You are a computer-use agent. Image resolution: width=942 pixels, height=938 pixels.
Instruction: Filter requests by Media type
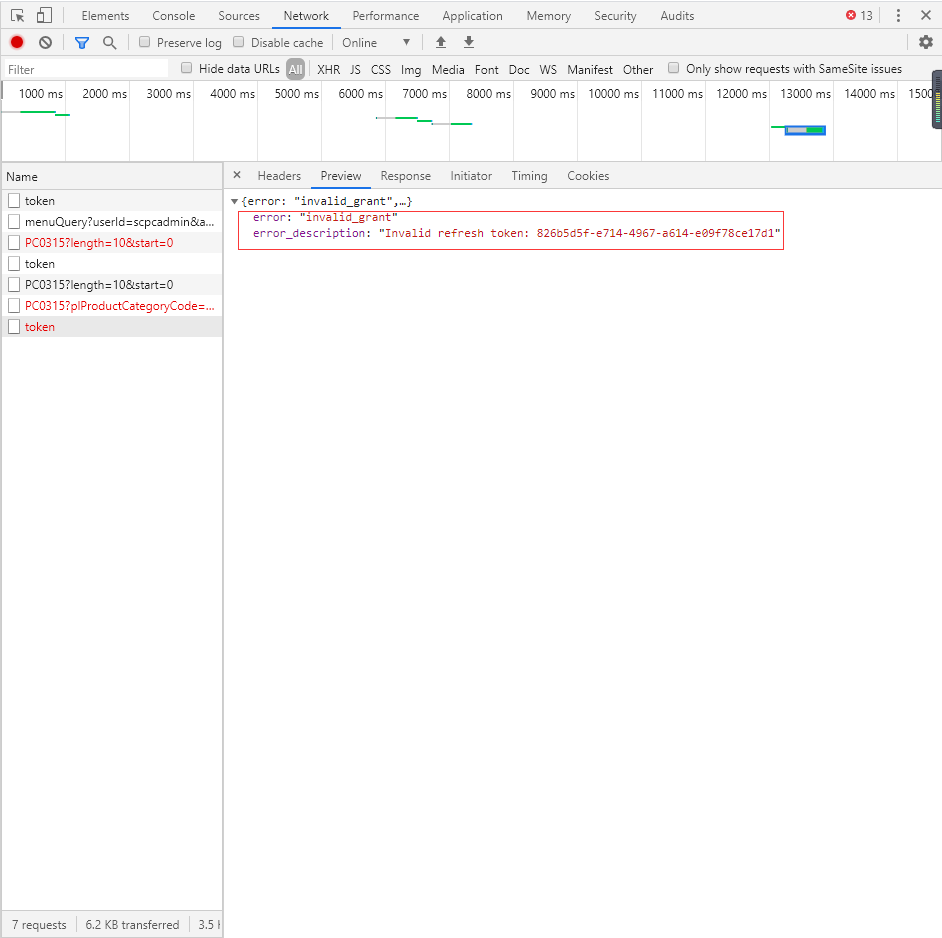tap(448, 69)
